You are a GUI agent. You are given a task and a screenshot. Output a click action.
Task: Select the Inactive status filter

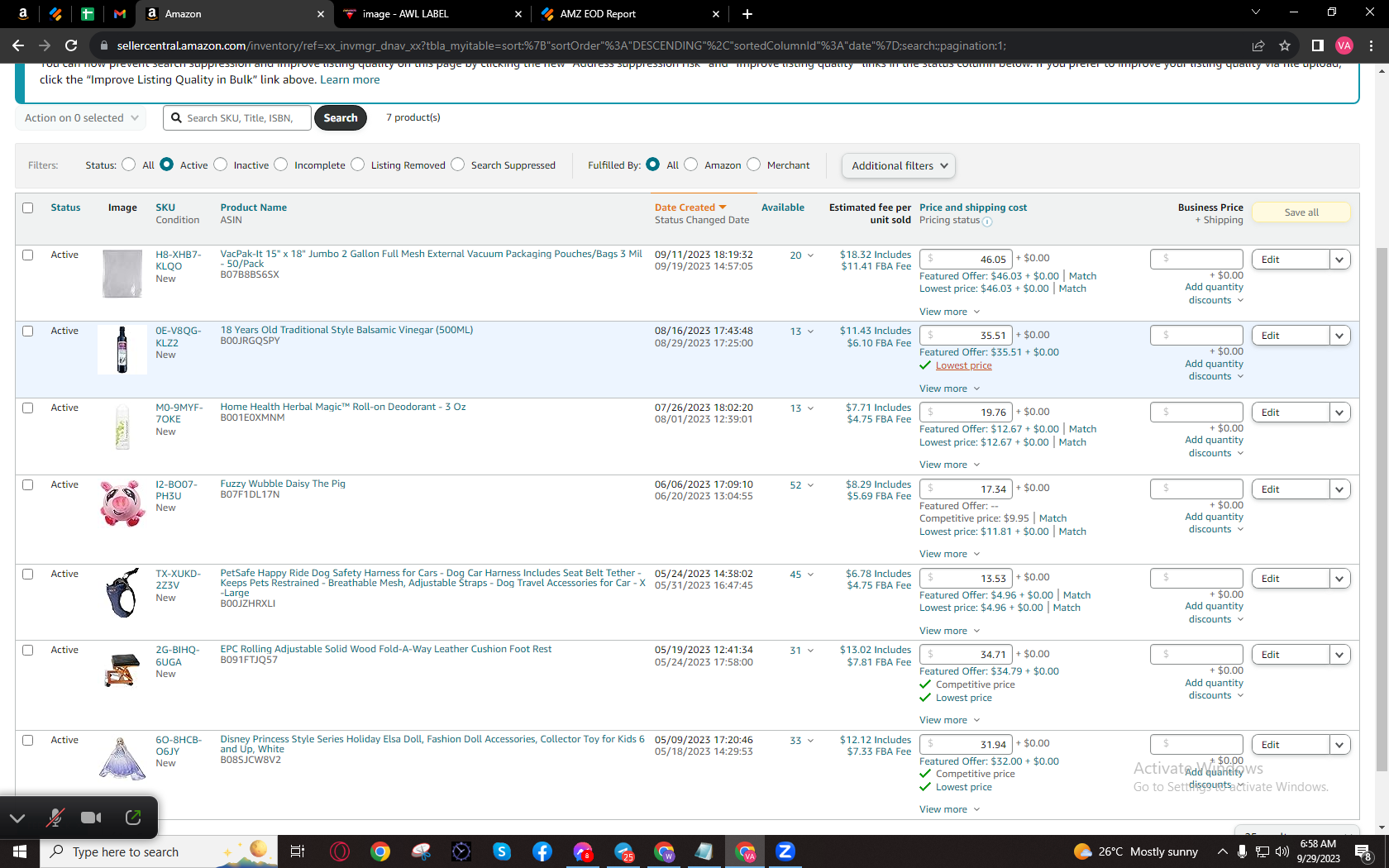221,165
